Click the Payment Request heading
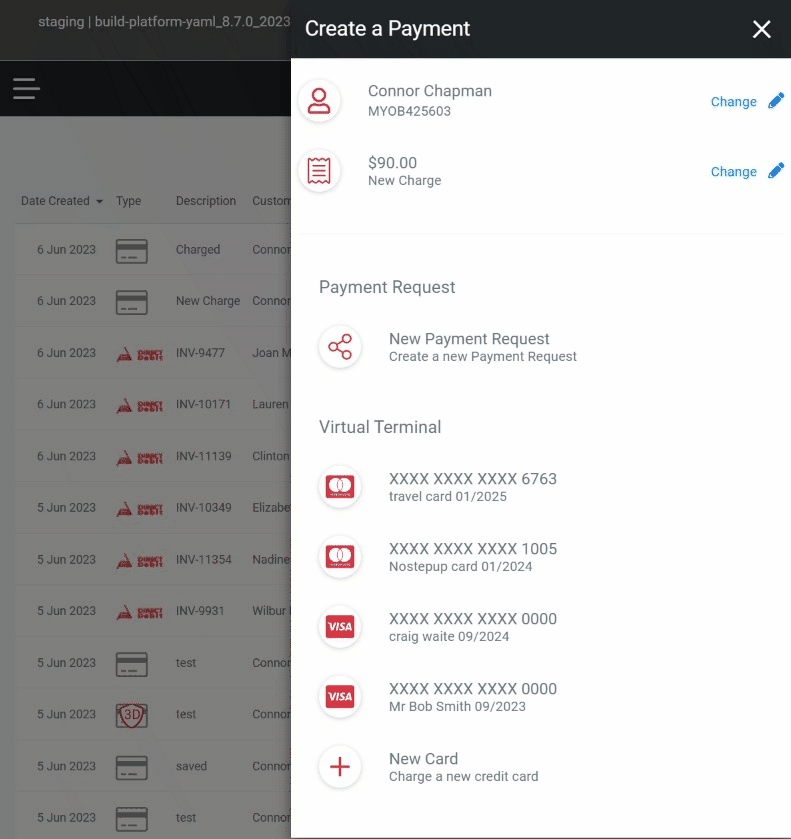 click(387, 287)
